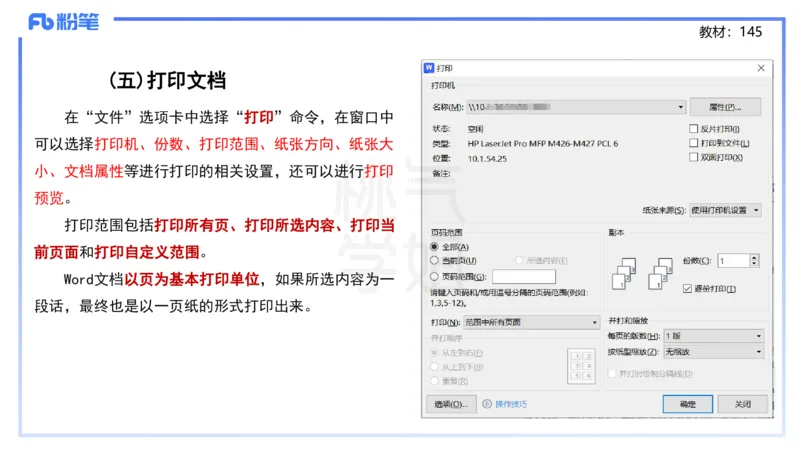Click the 页码范围 text input field
800x450 pixels.
click(523, 277)
